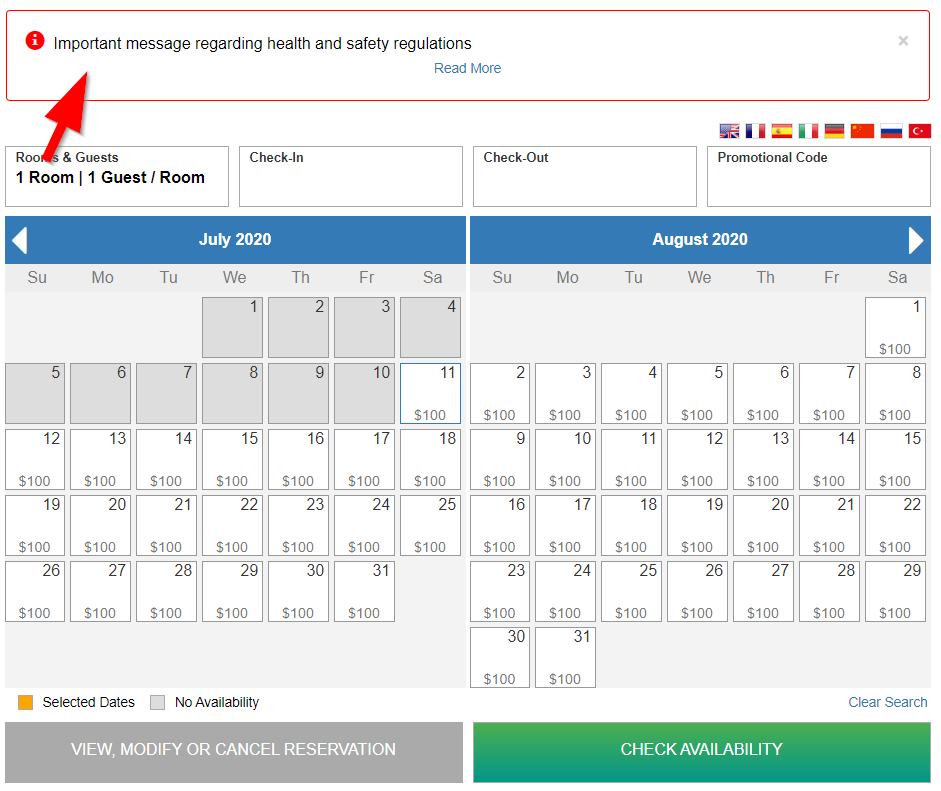The width and height of the screenshot is (941, 791).
Task: Advance to next month with right arrow
Action: pos(916,240)
